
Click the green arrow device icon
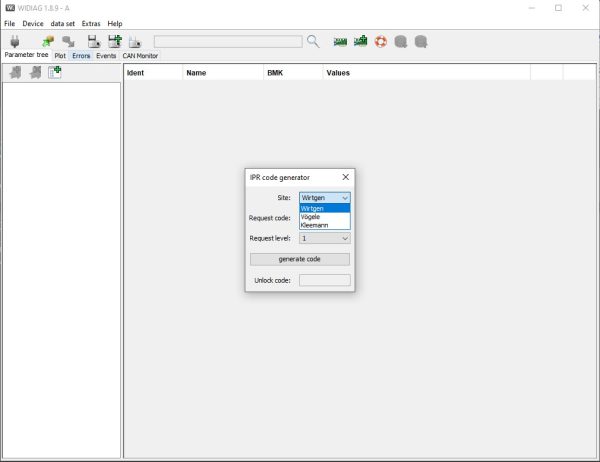click(x=48, y=41)
